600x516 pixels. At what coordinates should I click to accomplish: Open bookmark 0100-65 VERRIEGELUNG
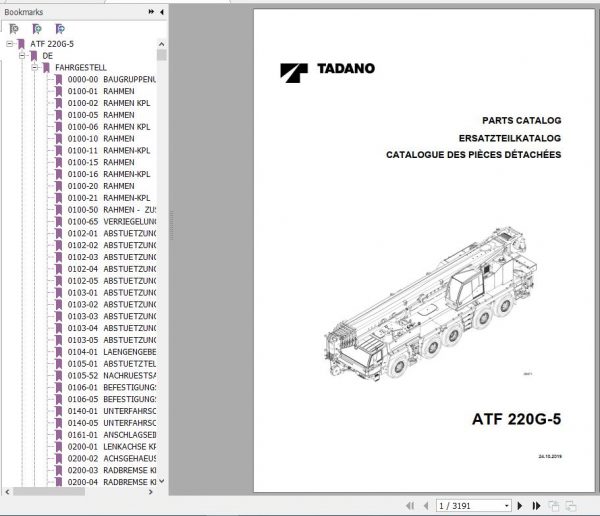pos(111,222)
